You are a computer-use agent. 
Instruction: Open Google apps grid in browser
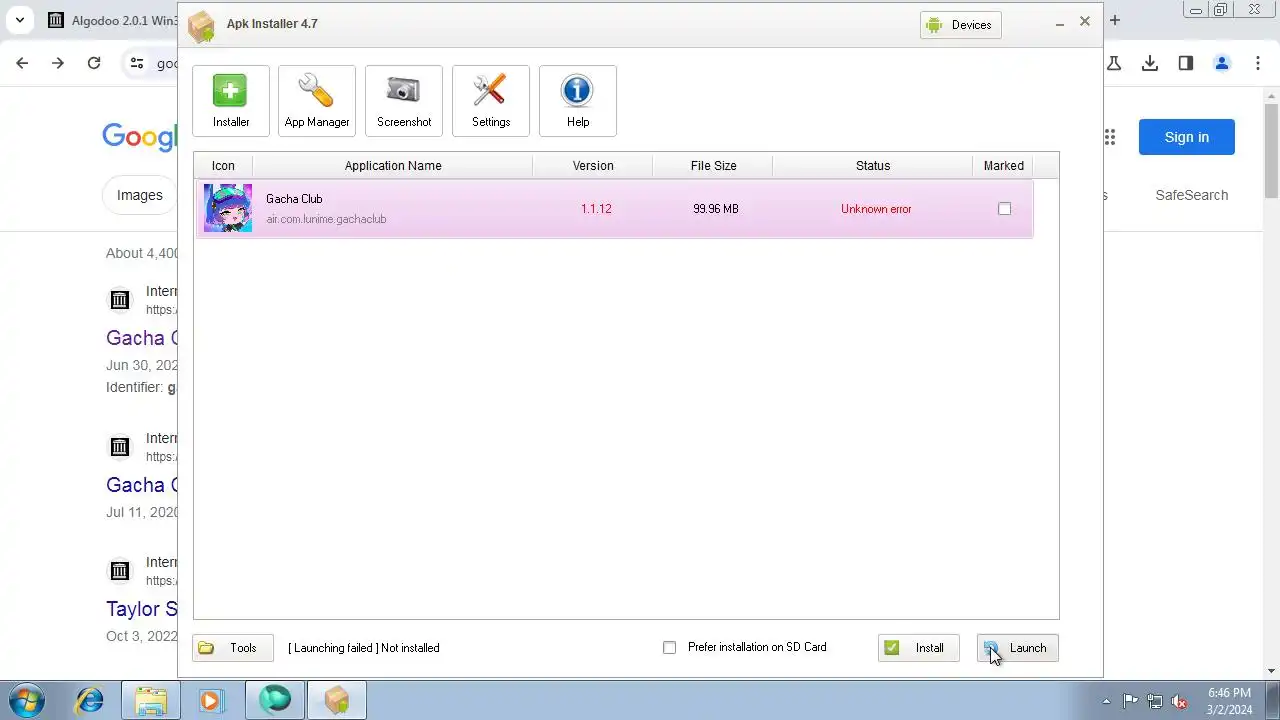tap(1110, 137)
